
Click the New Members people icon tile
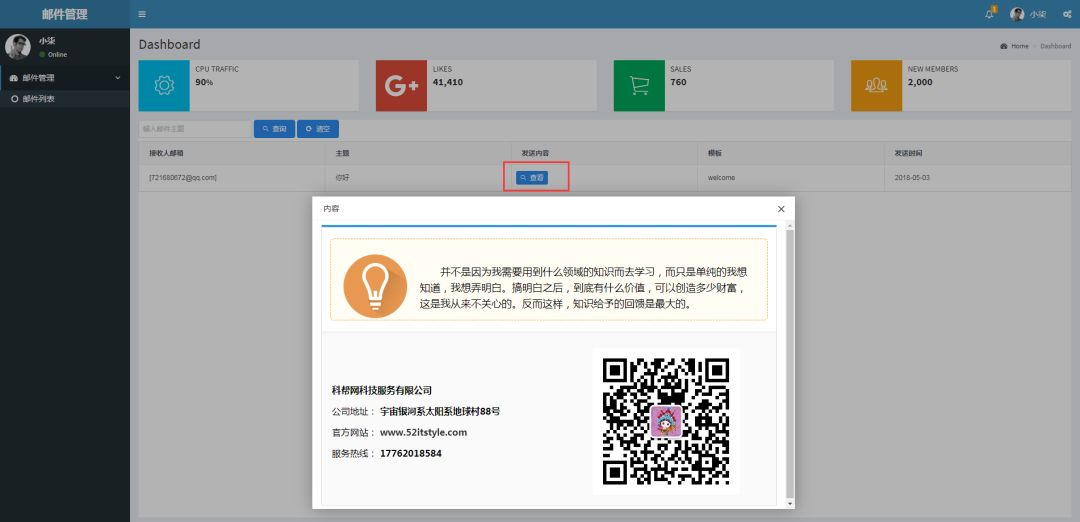click(876, 85)
